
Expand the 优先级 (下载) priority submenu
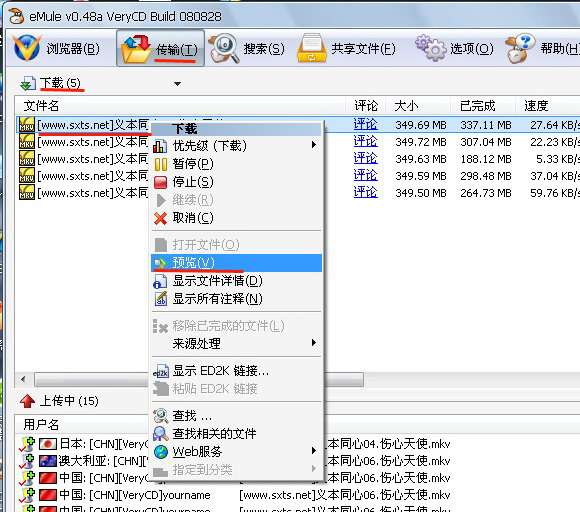tap(236, 145)
